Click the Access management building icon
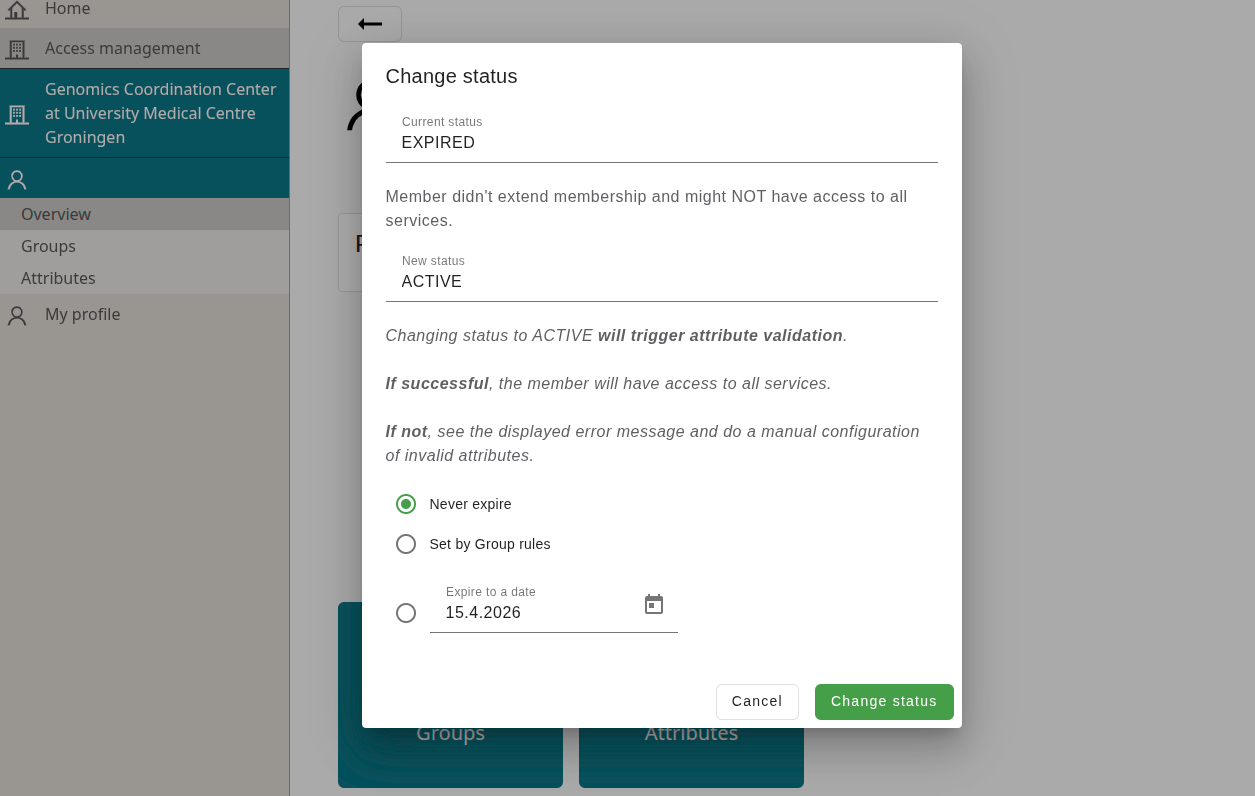 (x=17, y=49)
